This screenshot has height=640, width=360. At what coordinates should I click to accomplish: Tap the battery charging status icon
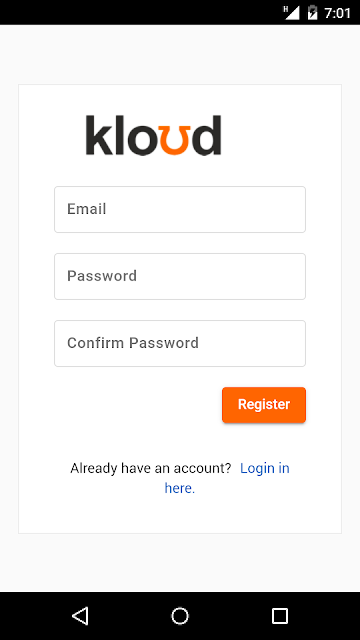313,13
